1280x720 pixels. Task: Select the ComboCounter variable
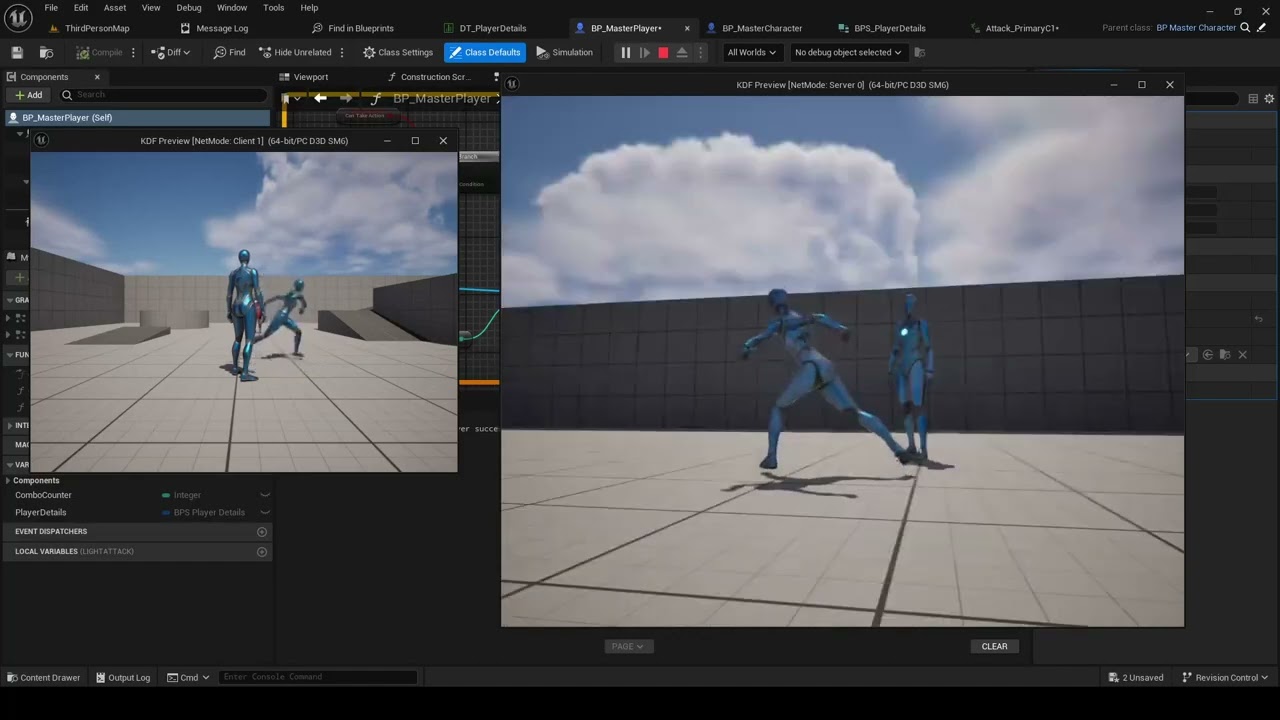pyautogui.click(x=43, y=495)
